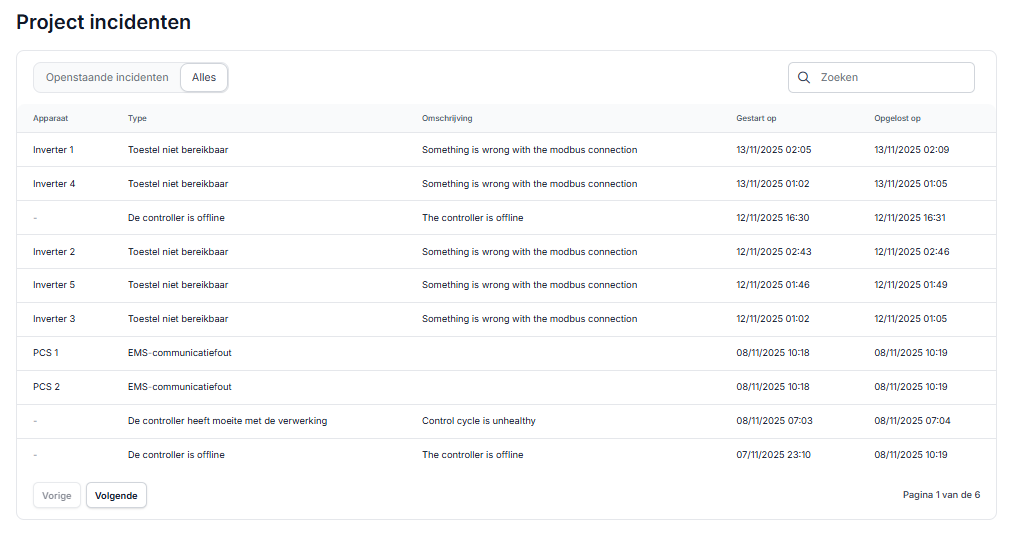Open the Inverter 3 incident row
This screenshot has height=541, width=1029.
(x=53, y=319)
